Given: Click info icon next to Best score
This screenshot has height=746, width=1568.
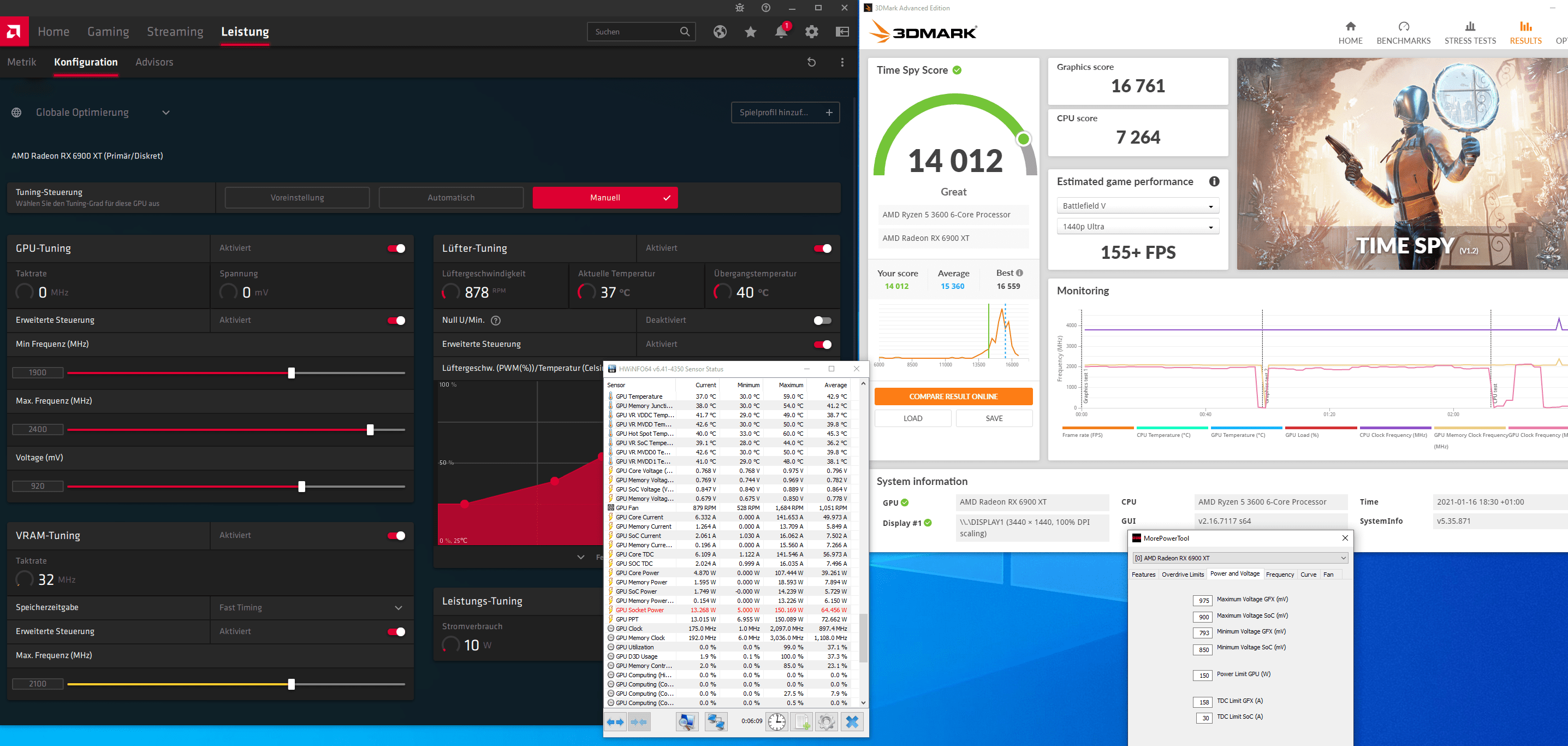Looking at the screenshot, I should (1019, 273).
